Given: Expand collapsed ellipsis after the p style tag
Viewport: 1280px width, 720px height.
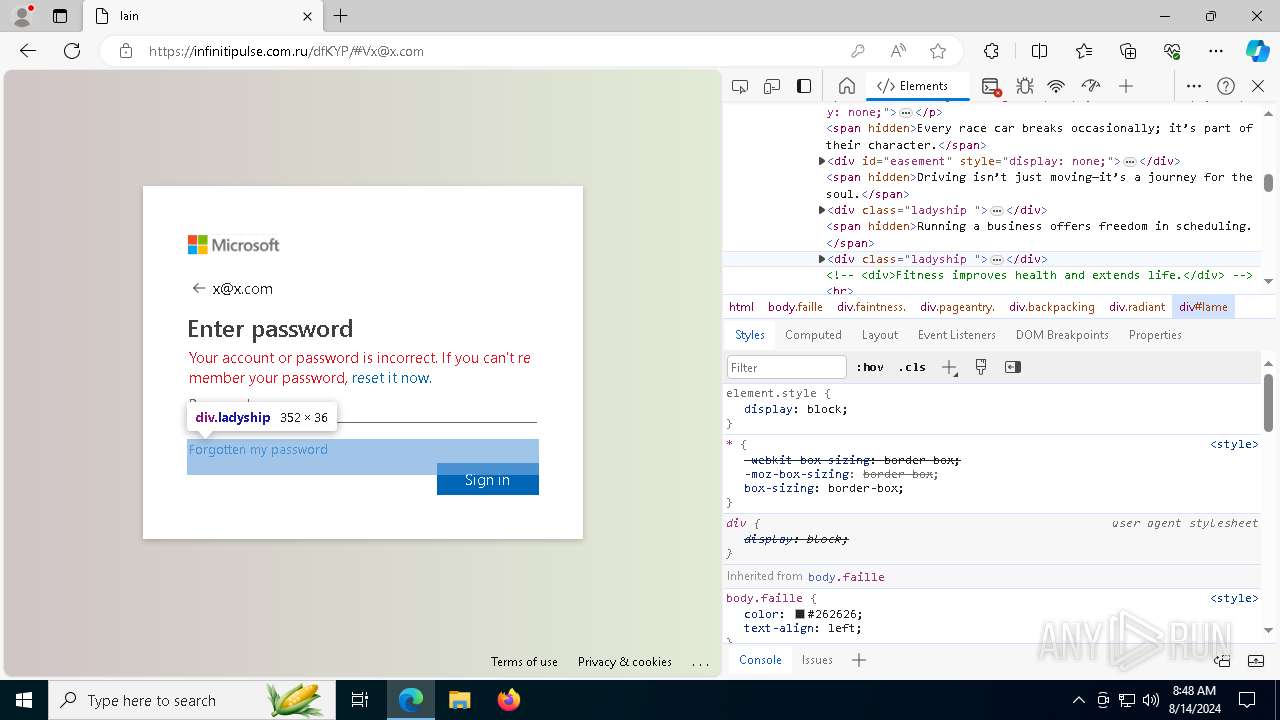Looking at the screenshot, I should point(906,113).
